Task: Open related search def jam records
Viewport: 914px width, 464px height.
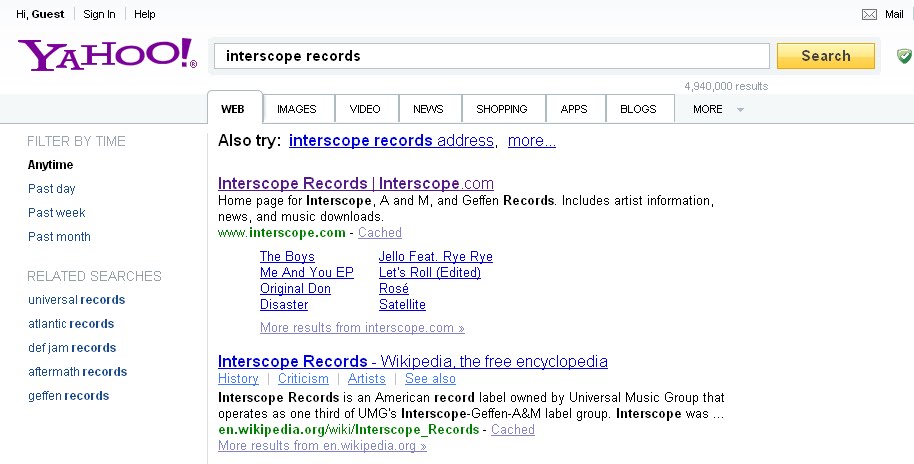Action: click(72, 347)
